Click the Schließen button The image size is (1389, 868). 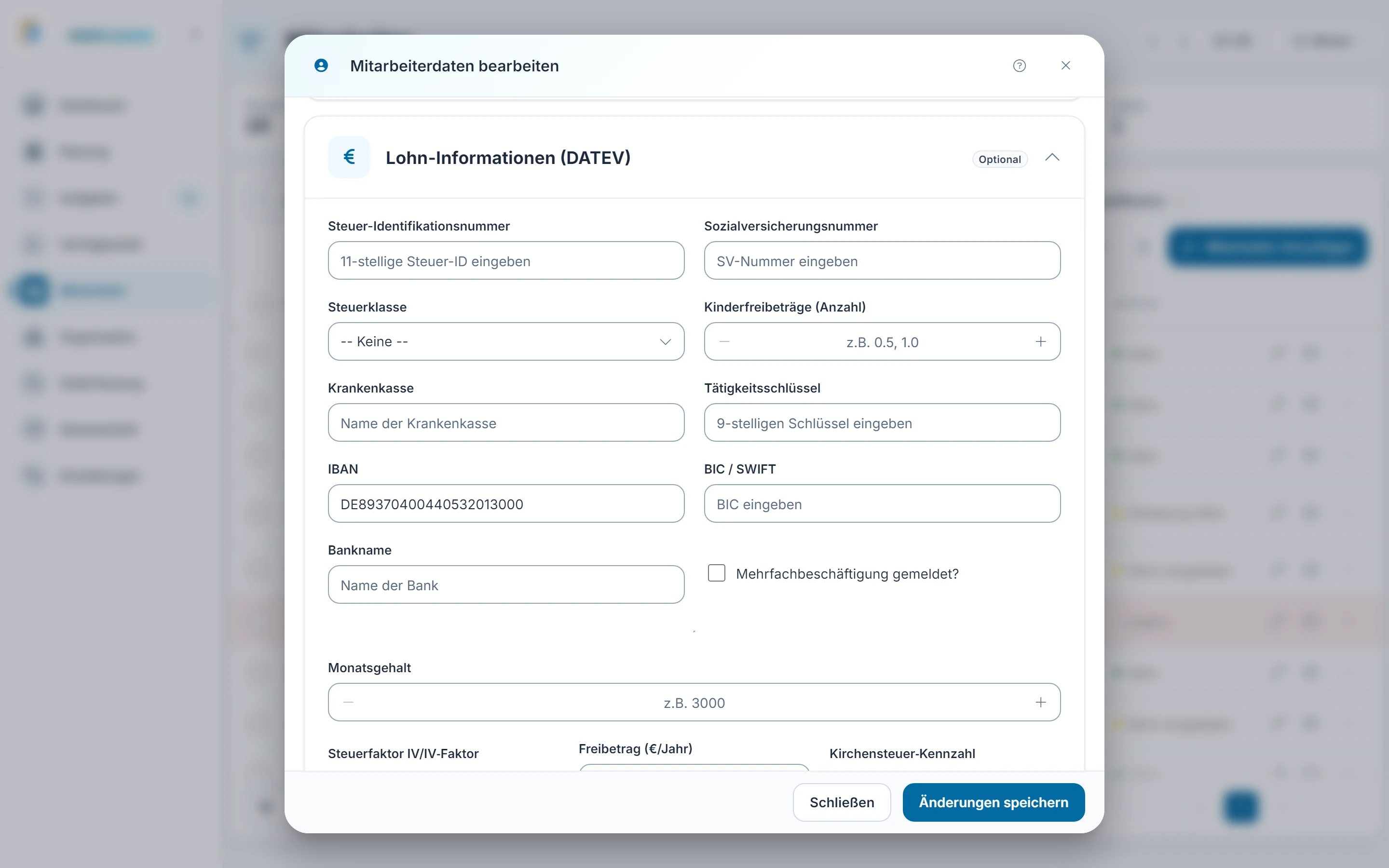(842, 802)
